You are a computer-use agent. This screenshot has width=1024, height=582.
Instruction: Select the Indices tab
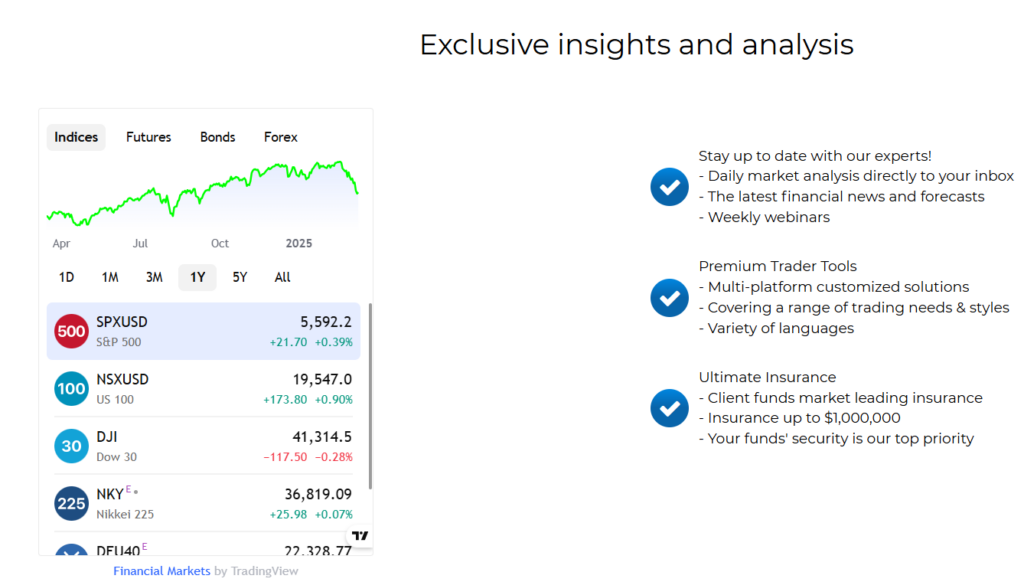[x=76, y=137]
